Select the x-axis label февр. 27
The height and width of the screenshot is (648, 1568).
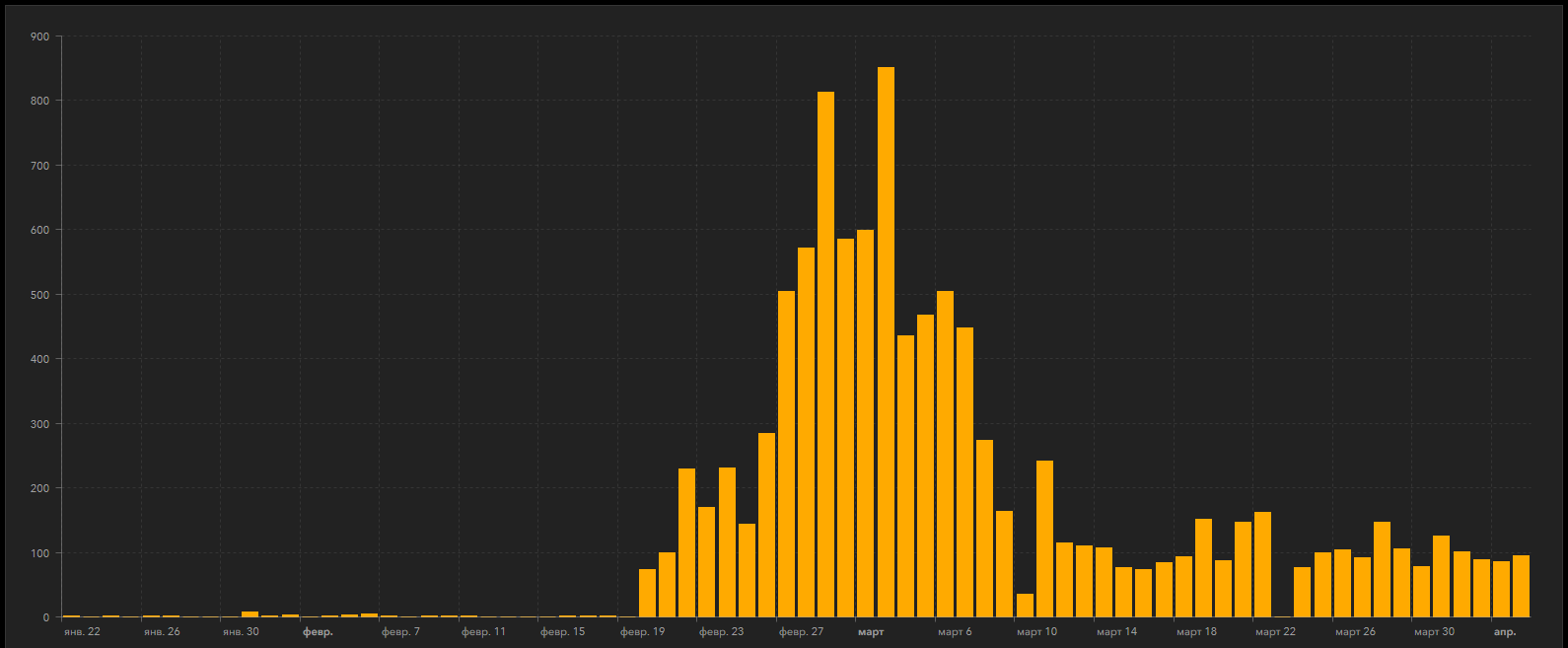(801, 631)
